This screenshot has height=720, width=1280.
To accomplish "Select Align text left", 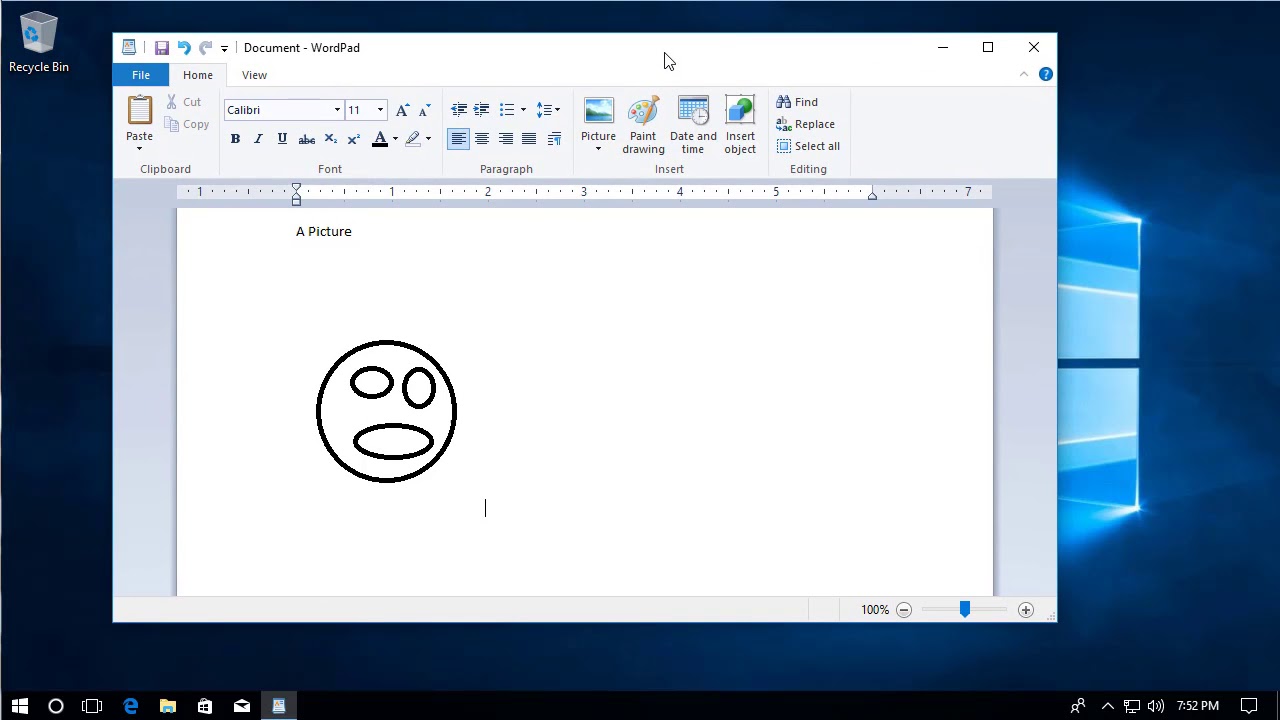I will [x=458, y=139].
